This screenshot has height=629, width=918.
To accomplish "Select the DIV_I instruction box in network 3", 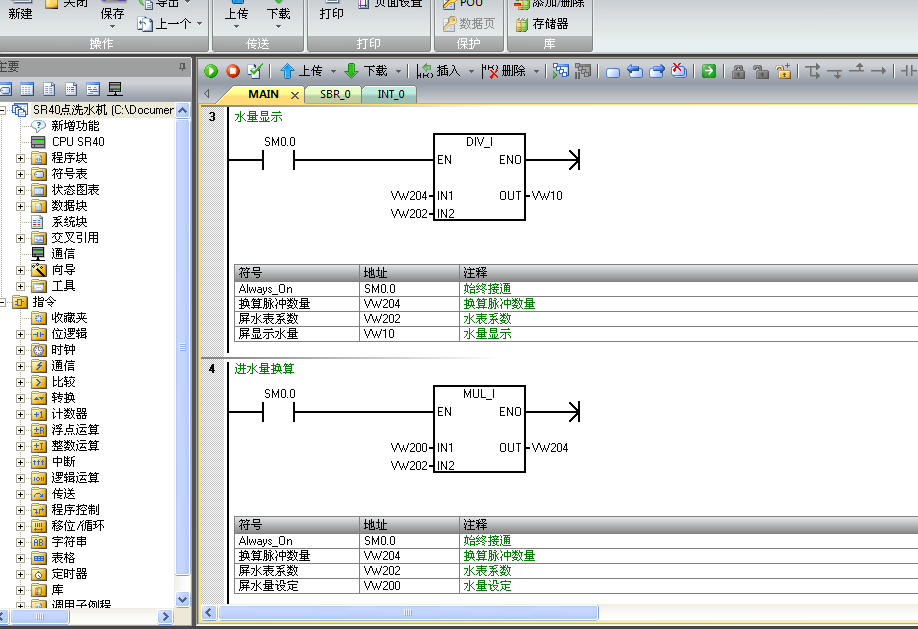I will pos(479,177).
